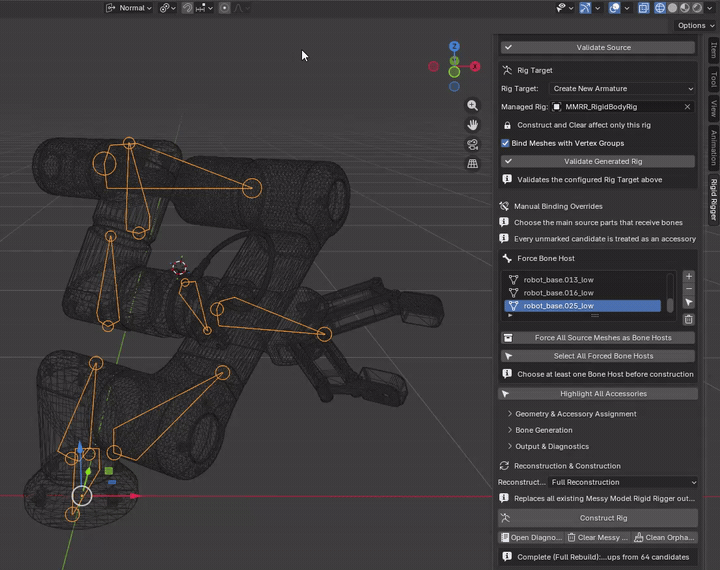
Task: Add a Force Bone Host entry
Action: [x=688, y=276]
